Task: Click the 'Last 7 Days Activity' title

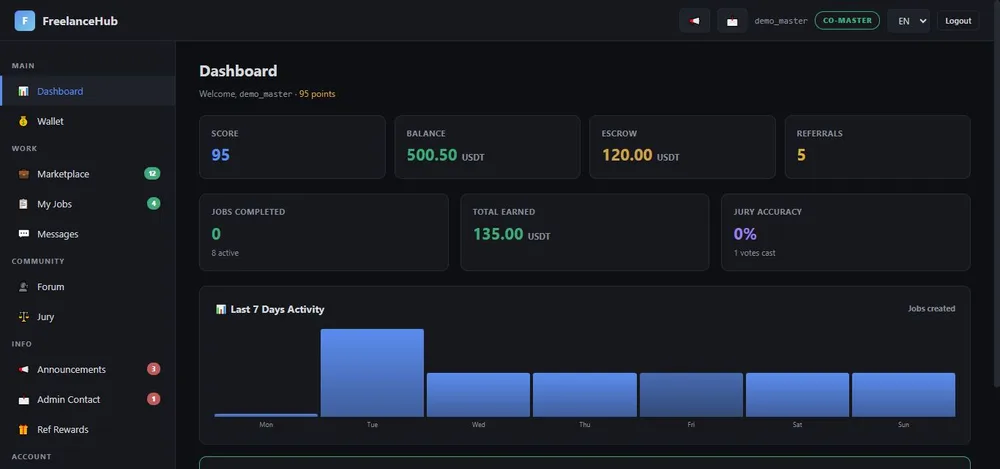Action: tap(277, 309)
